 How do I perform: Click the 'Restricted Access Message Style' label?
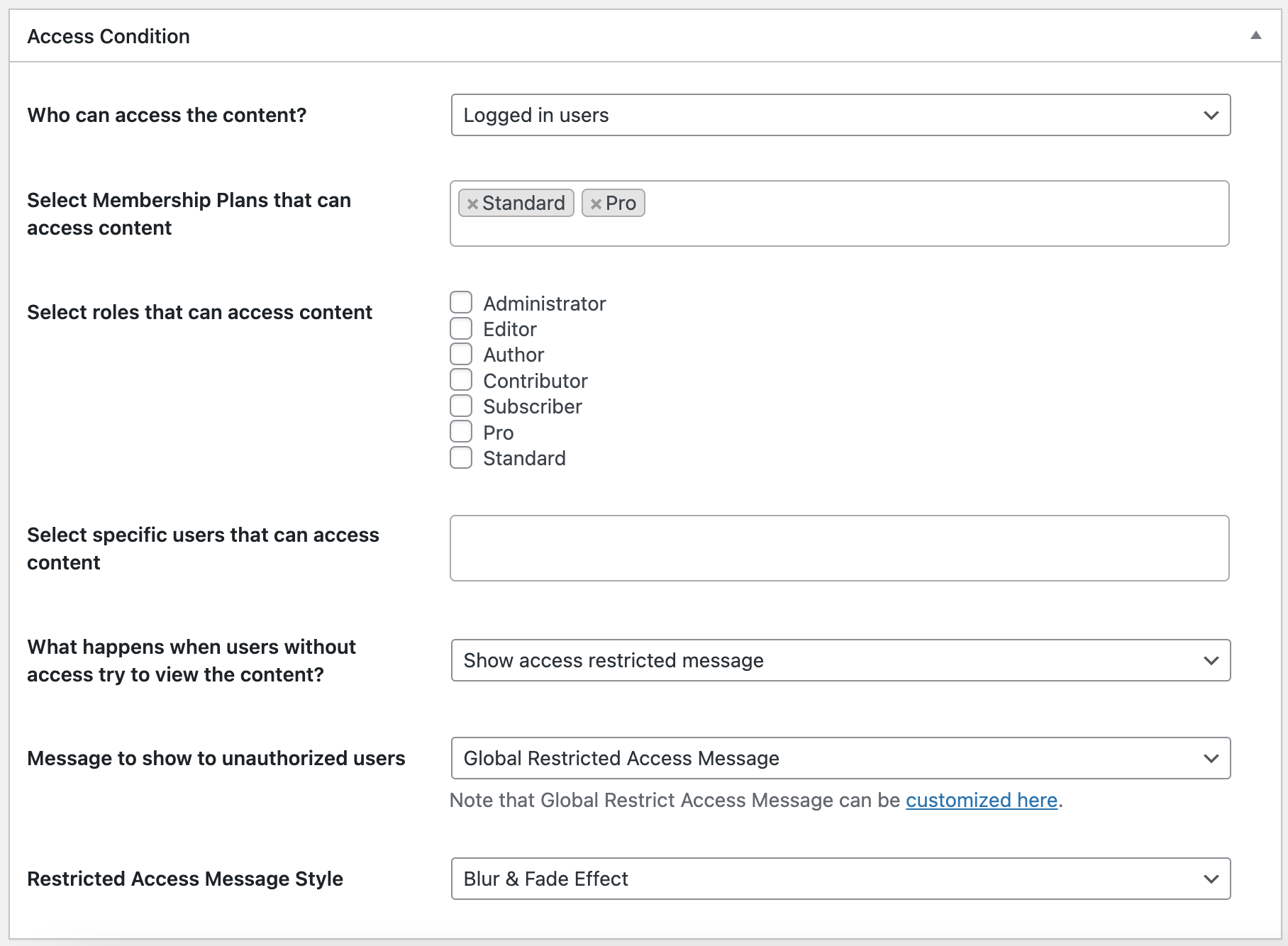click(185, 879)
